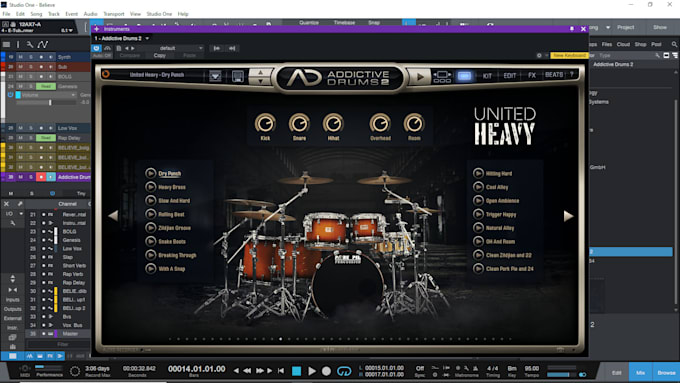Open the Transport menu
The image size is (680, 383).
tap(114, 14)
